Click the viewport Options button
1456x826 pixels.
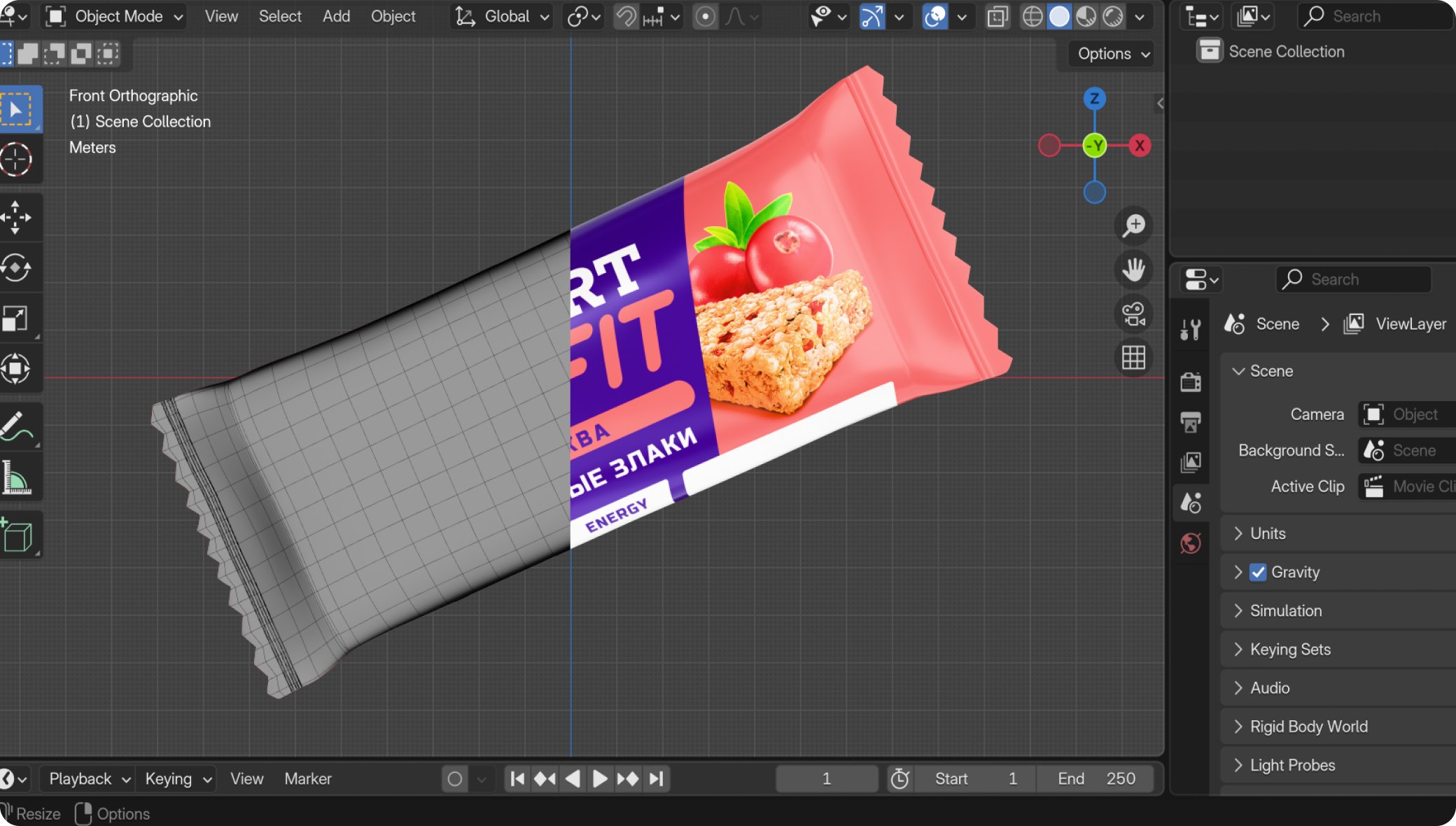(x=1112, y=54)
